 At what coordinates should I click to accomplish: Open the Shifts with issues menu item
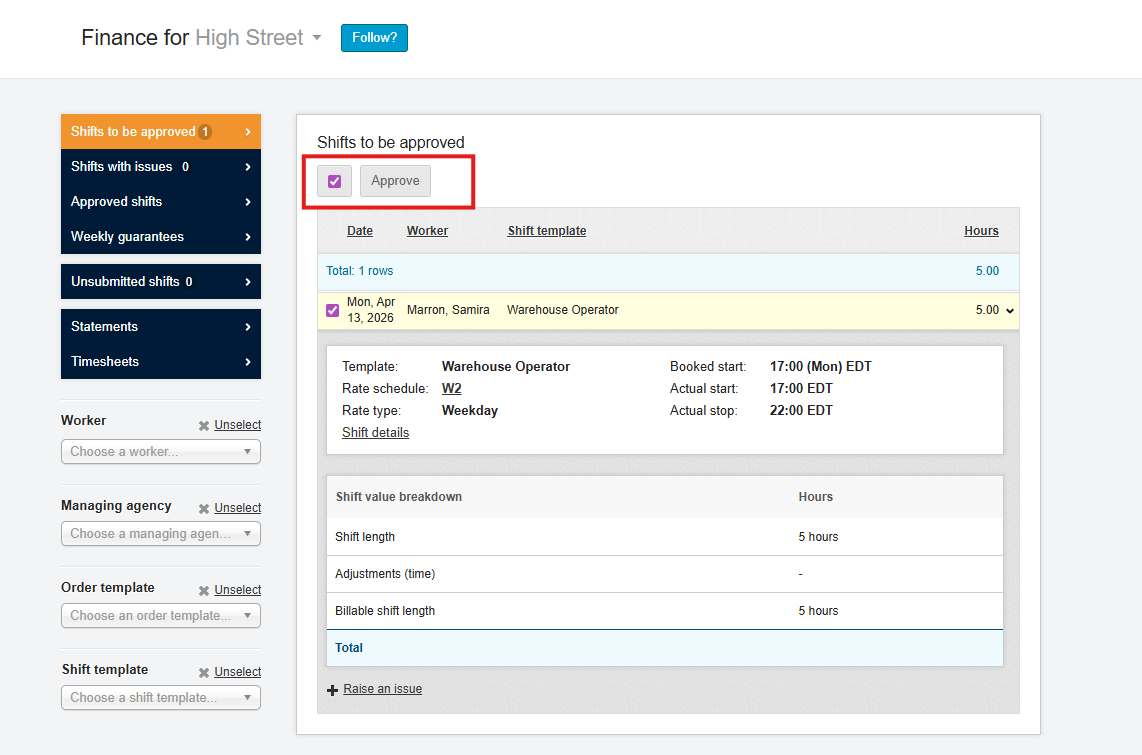(160, 167)
